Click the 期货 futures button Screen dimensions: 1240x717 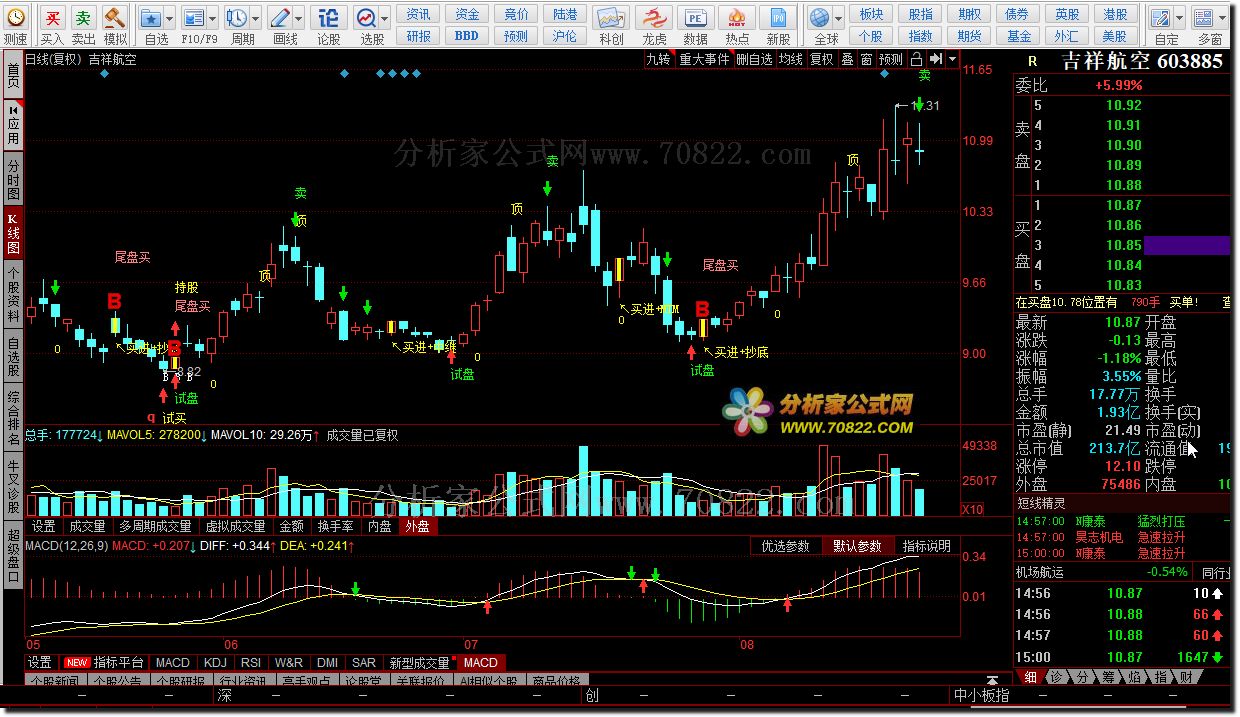(x=969, y=36)
